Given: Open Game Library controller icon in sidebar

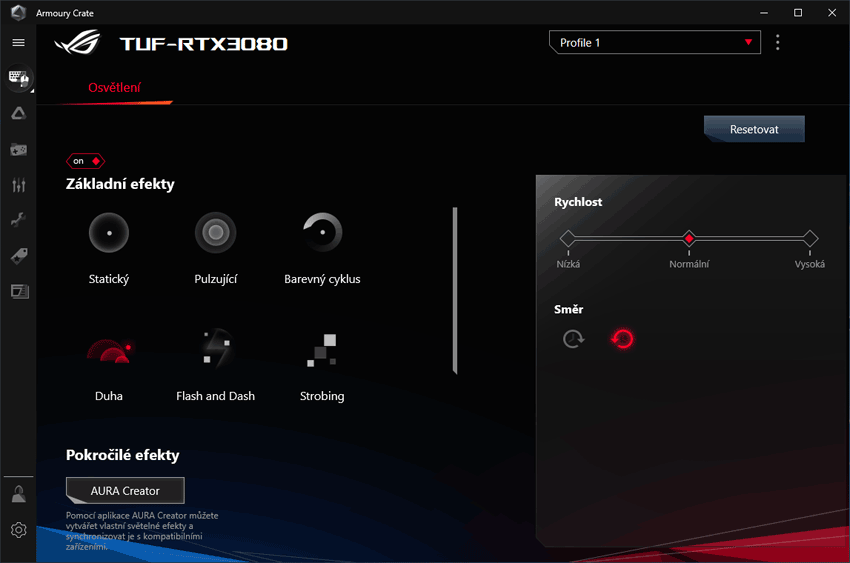Looking at the screenshot, I should click(x=18, y=150).
